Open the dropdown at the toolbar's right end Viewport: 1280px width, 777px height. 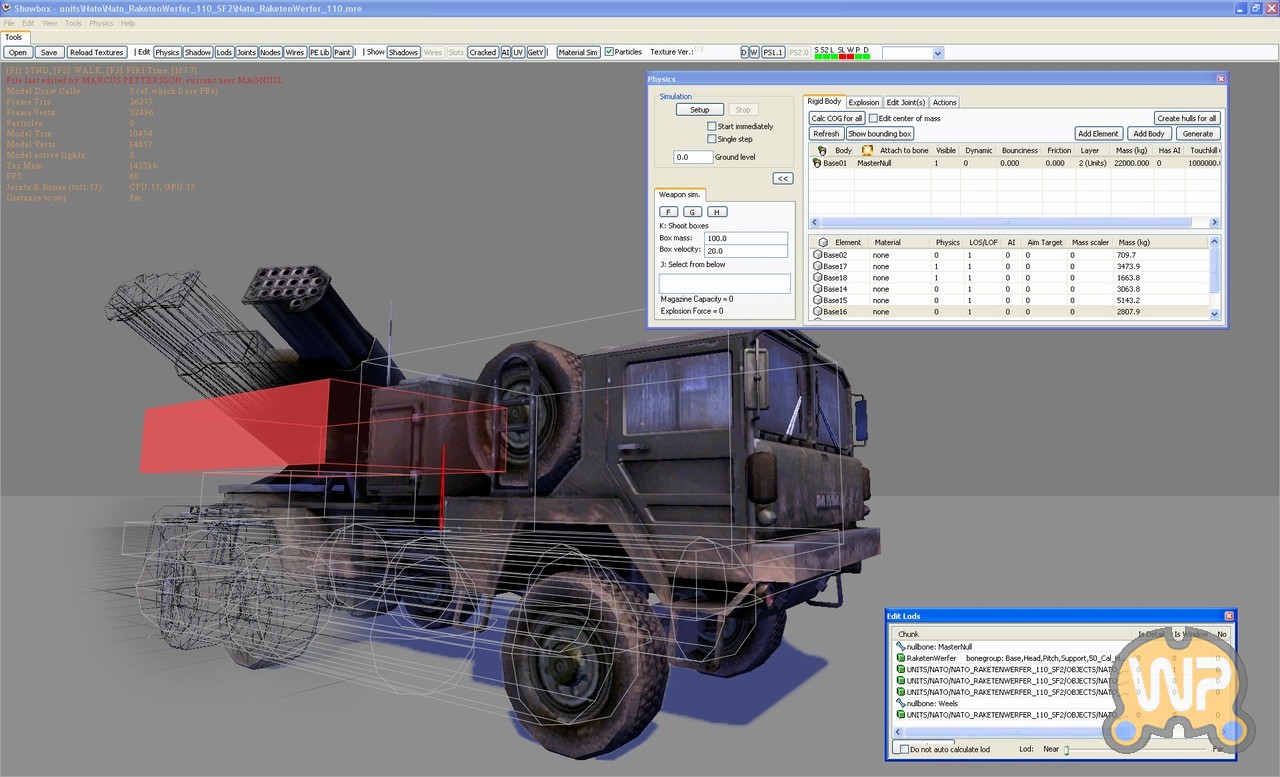[x=937, y=53]
